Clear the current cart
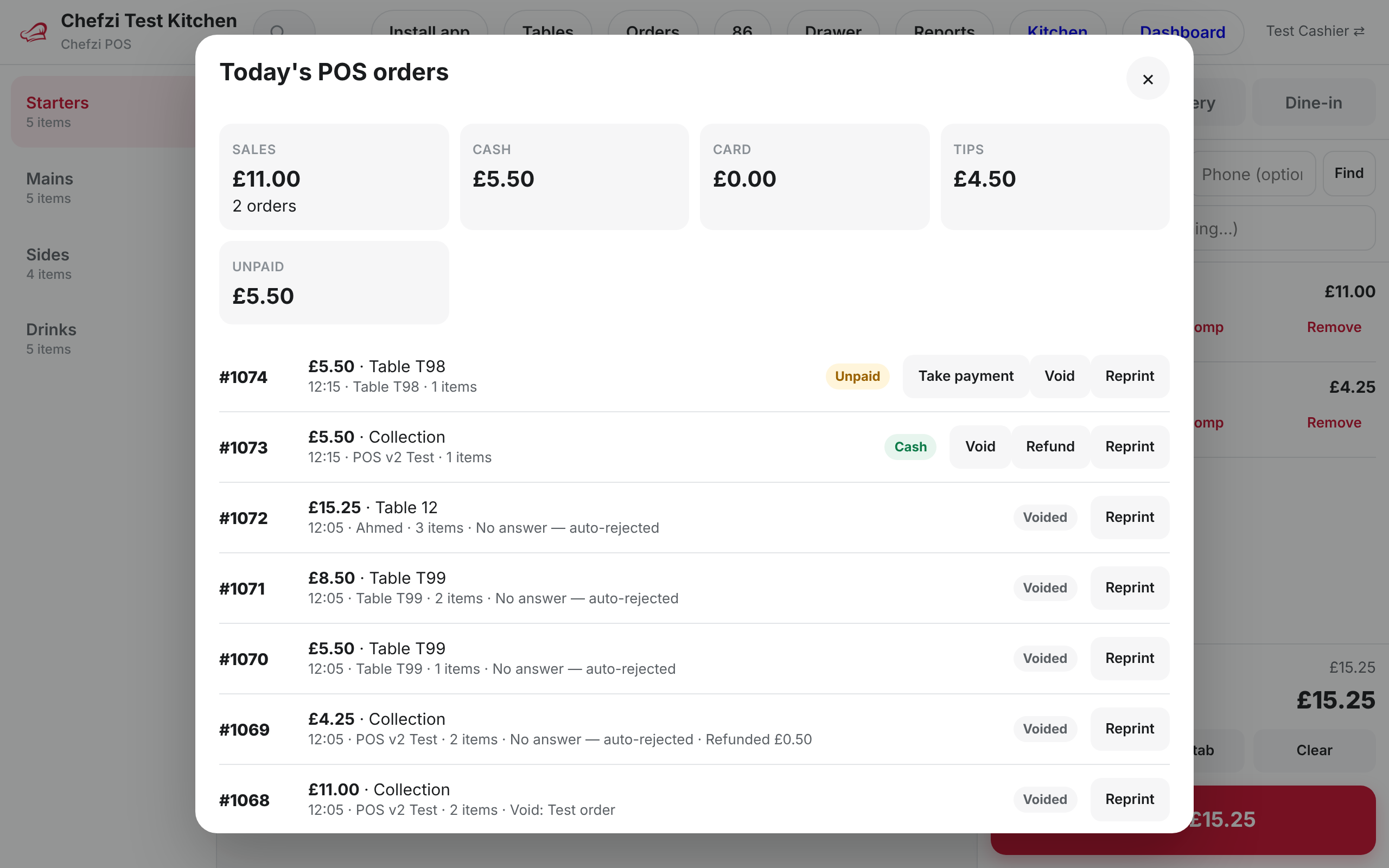 [x=1314, y=750]
